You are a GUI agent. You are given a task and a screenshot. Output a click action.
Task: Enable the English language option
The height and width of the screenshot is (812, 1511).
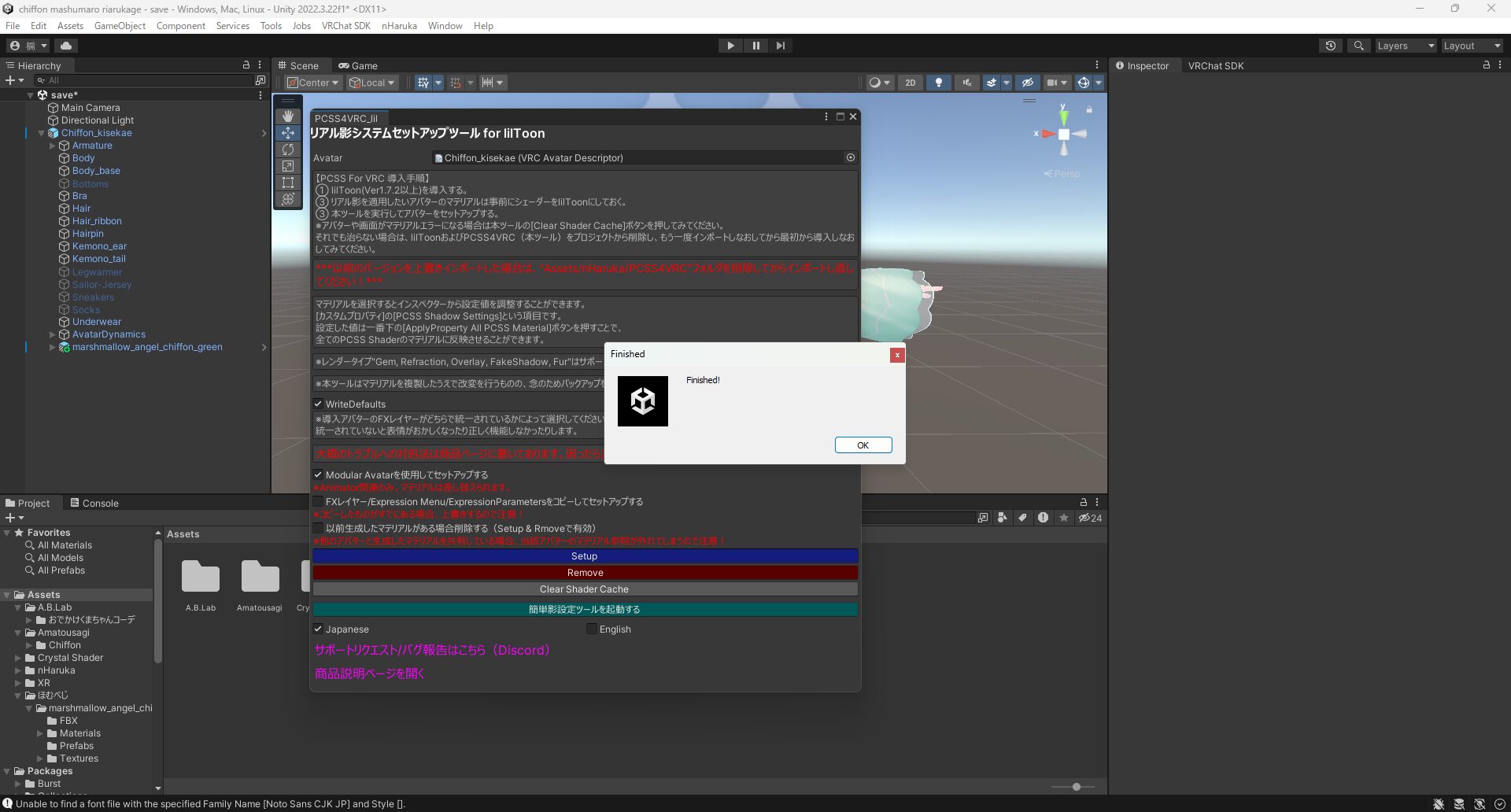(591, 629)
